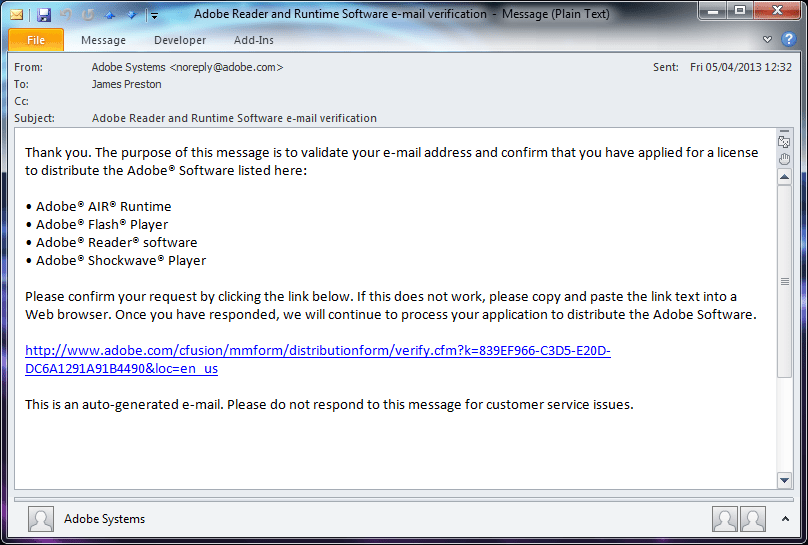Open the File tab
This screenshot has width=808, height=545.
click(x=36, y=40)
